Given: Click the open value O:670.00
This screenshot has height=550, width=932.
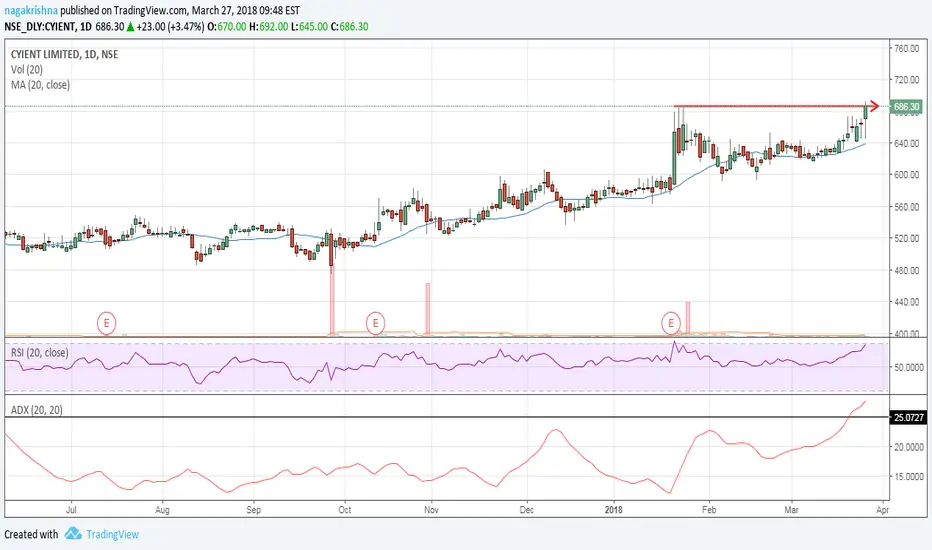Looking at the screenshot, I should [x=226, y=27].
